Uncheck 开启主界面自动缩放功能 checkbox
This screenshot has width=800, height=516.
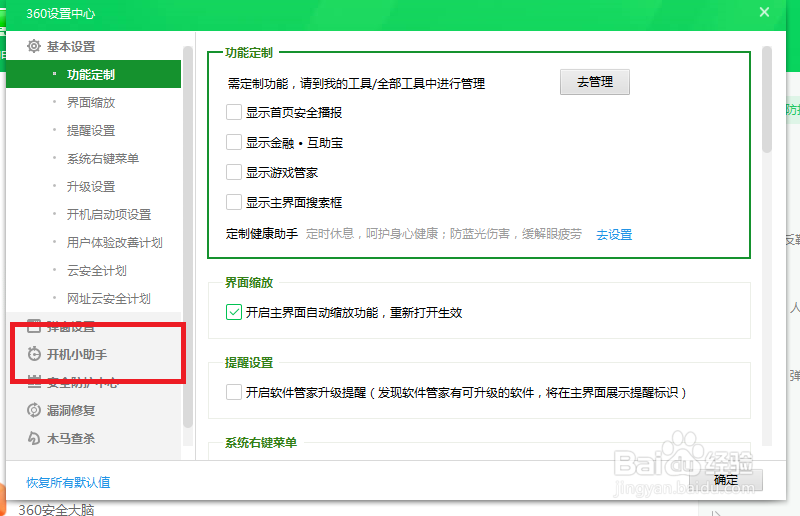tap(234, 312)
